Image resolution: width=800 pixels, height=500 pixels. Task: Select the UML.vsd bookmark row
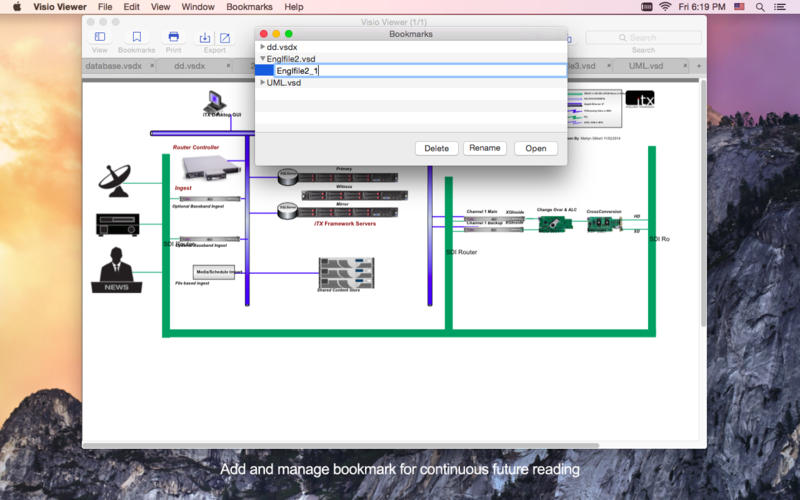click(x=411, y=82)
